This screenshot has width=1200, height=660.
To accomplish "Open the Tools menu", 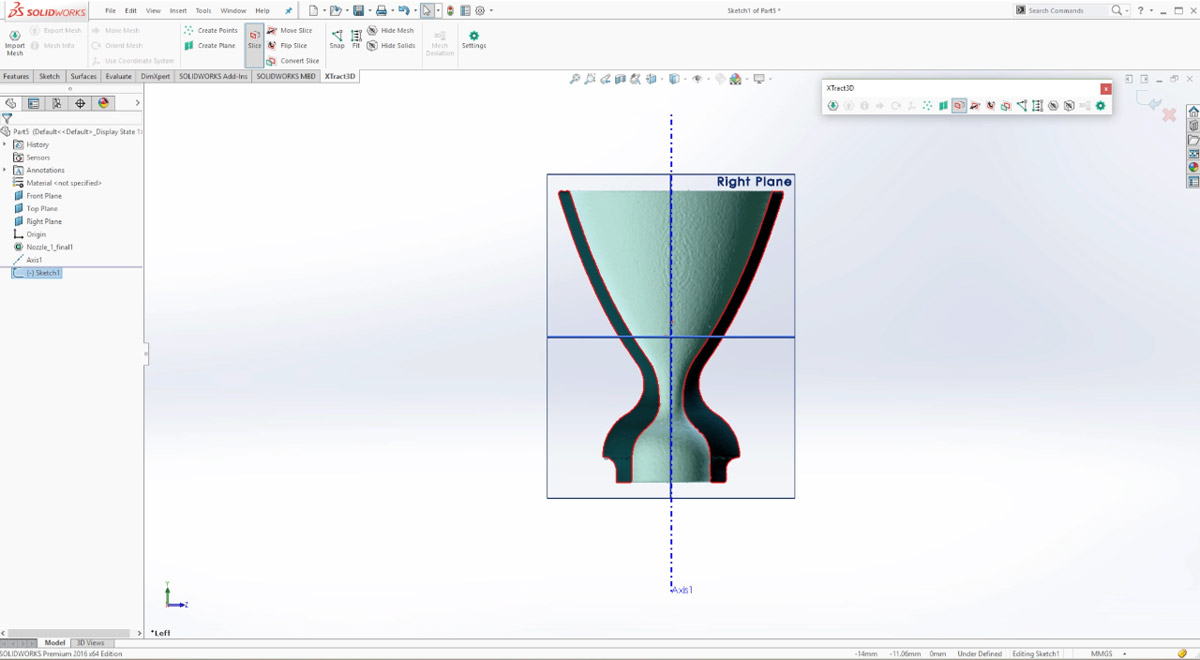I will pos(203,10).
